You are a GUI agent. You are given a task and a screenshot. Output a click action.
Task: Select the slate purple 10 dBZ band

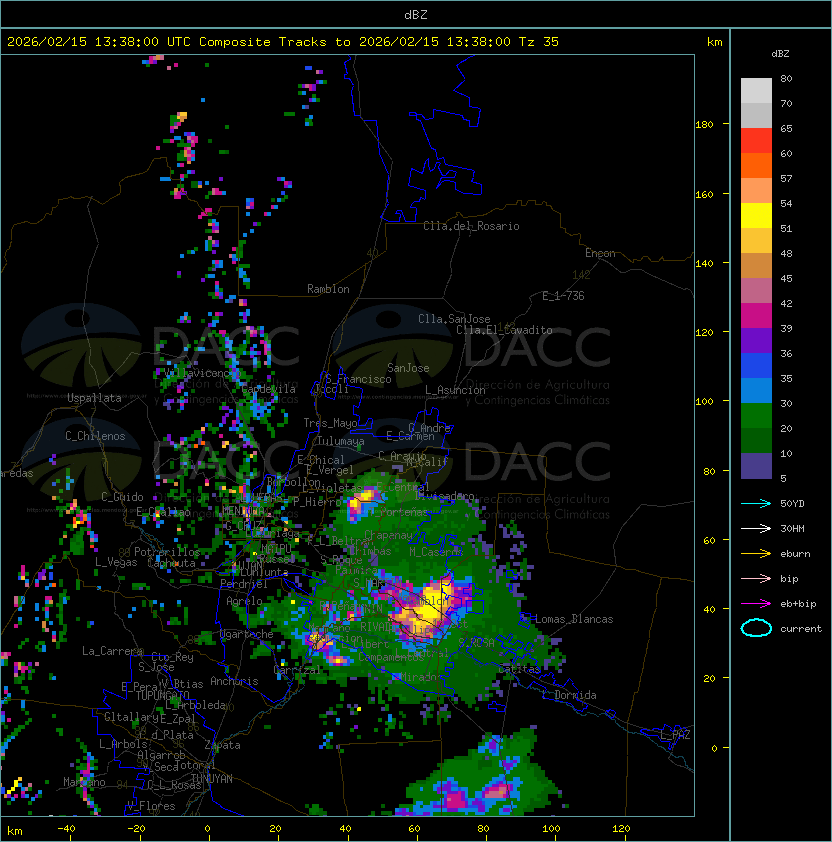[756, 466]
